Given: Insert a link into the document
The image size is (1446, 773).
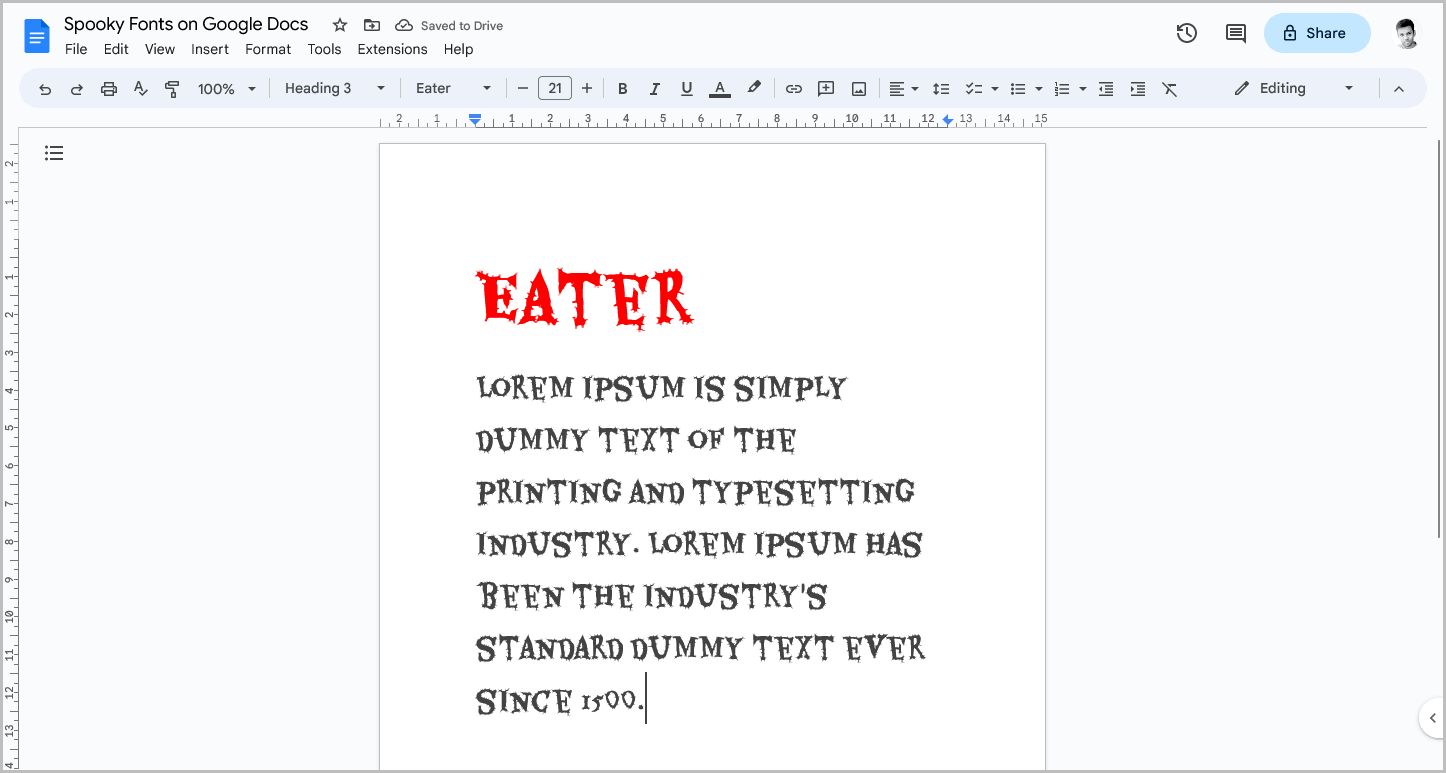Looking at the screenshot, I should [x=793, y=88].
